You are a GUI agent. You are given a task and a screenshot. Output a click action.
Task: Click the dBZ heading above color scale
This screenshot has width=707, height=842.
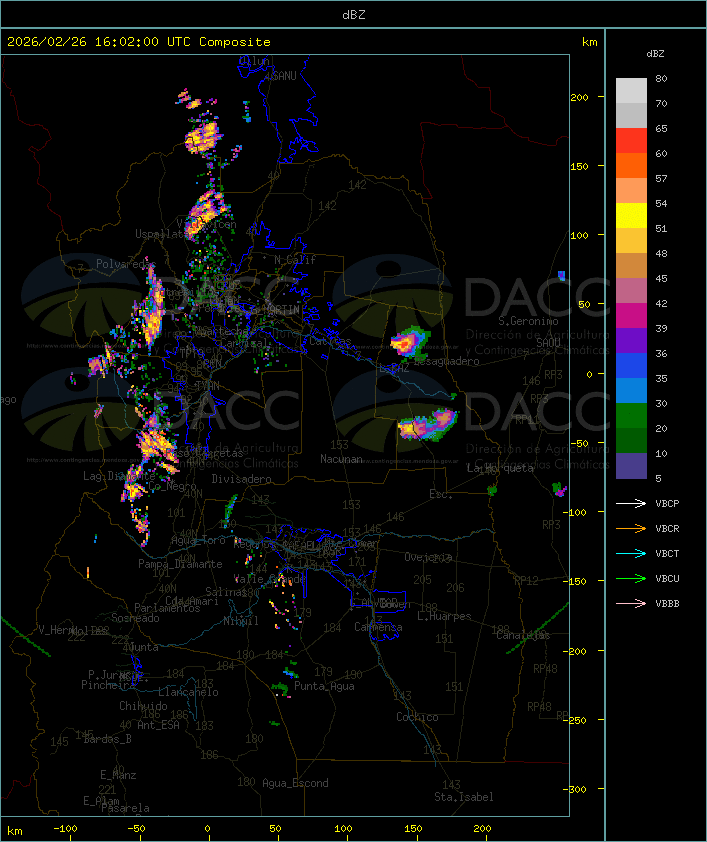tap(655, 53)
